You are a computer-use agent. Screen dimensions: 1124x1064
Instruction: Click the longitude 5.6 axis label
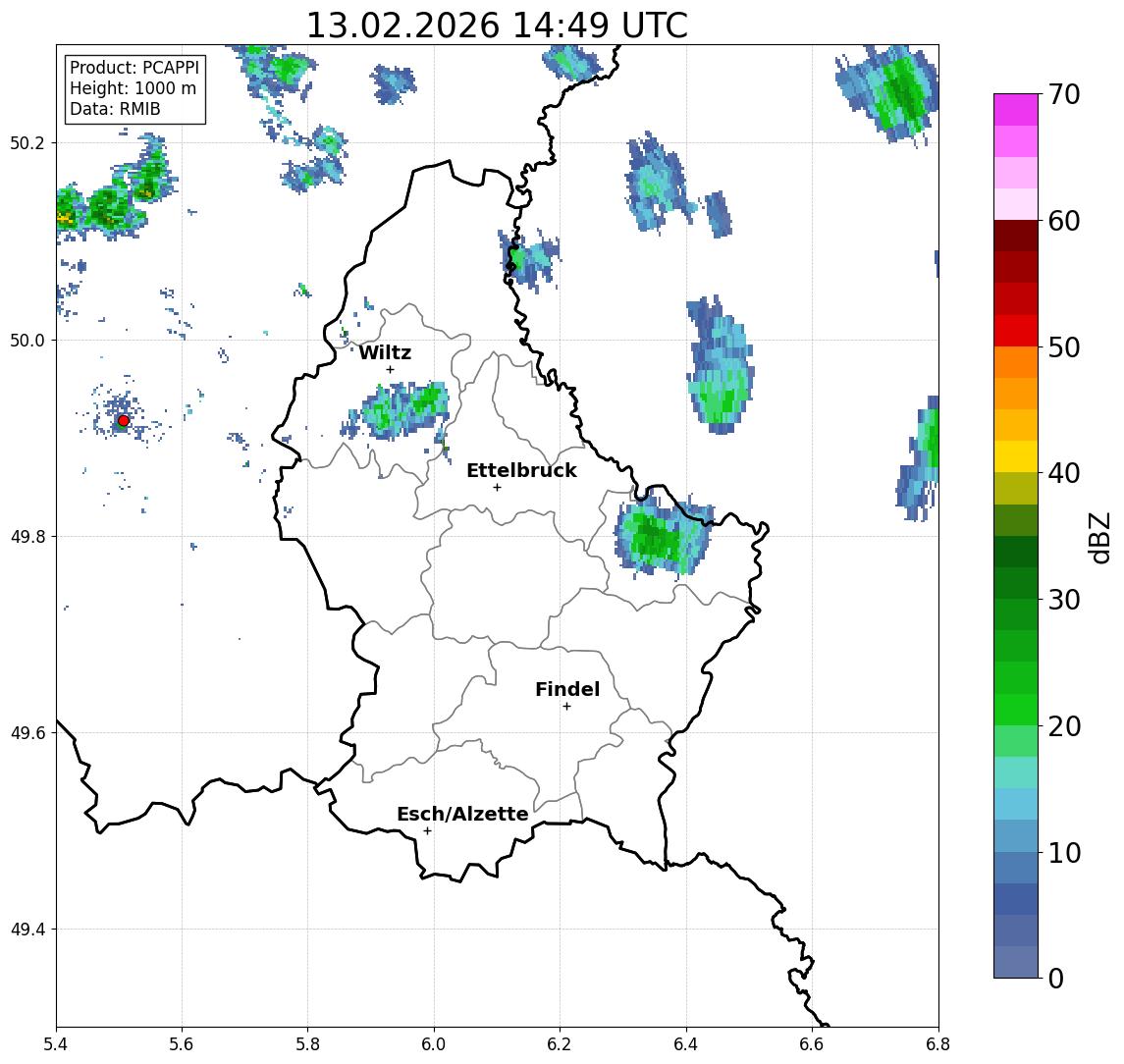pos(182,1044)
